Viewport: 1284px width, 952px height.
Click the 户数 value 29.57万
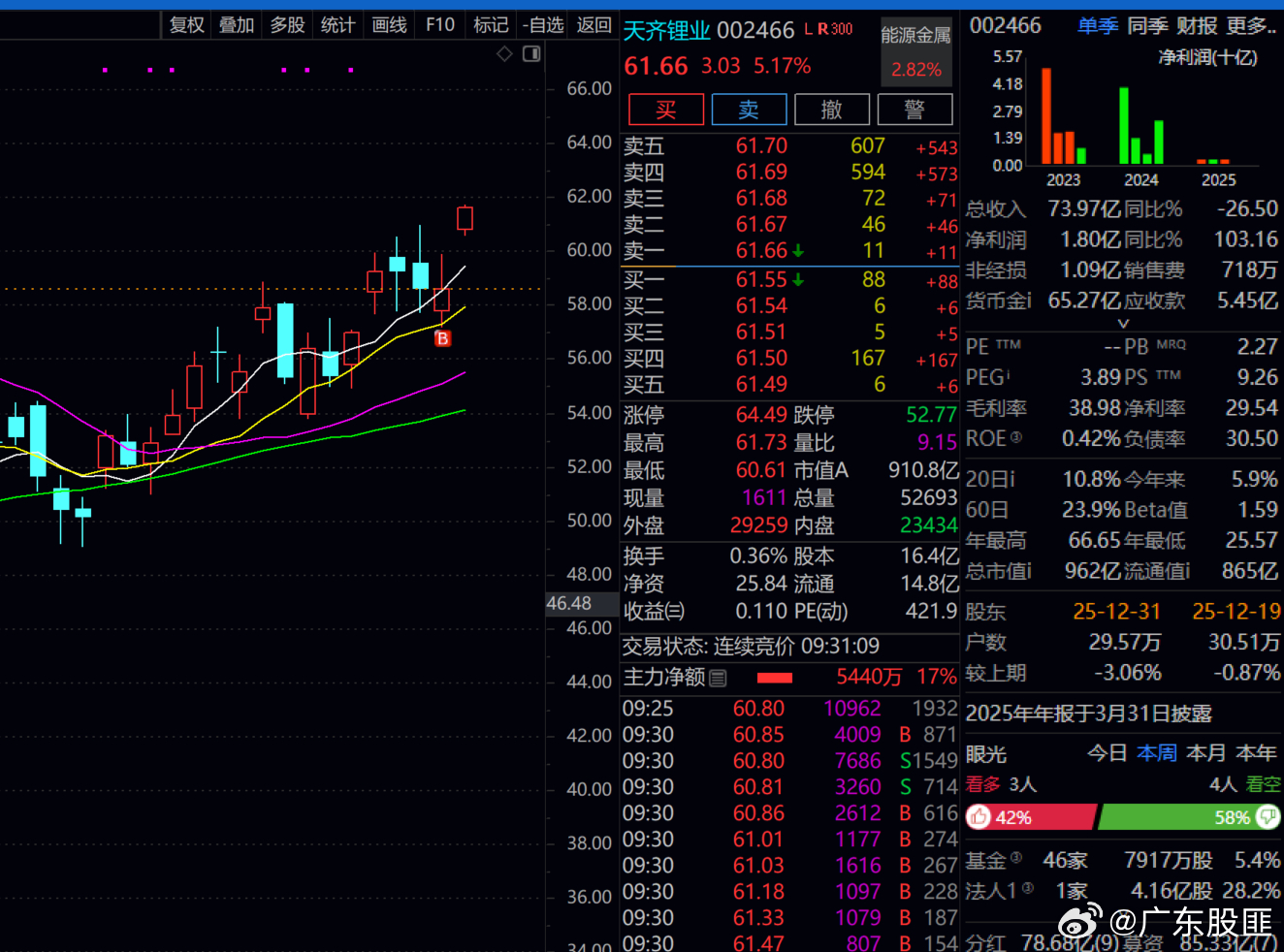tap(1124, 642)
